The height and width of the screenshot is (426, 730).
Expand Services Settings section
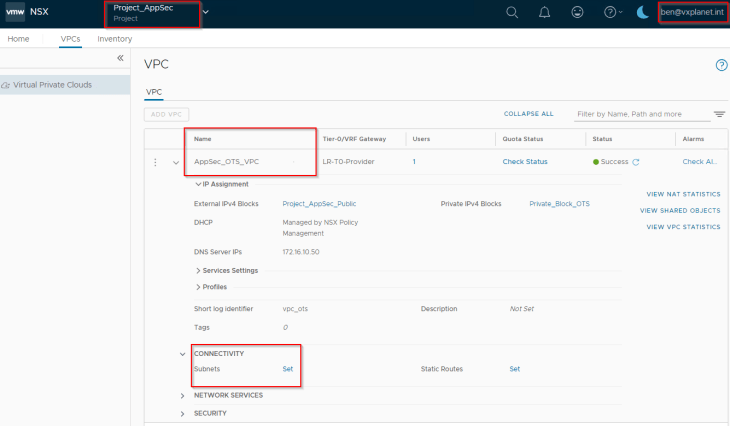tap(198, 270)
